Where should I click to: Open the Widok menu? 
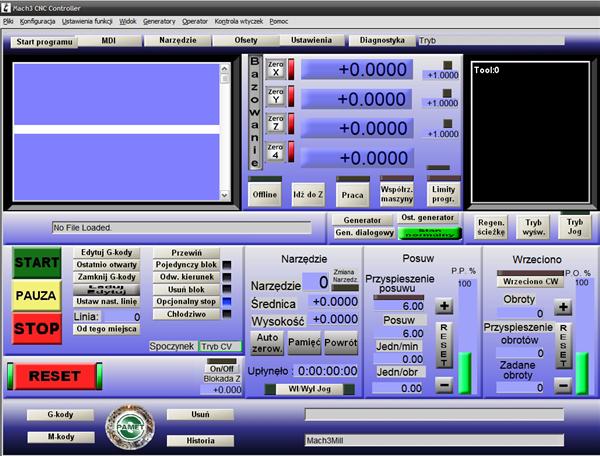pyautogui.click(x=128, y=21)
